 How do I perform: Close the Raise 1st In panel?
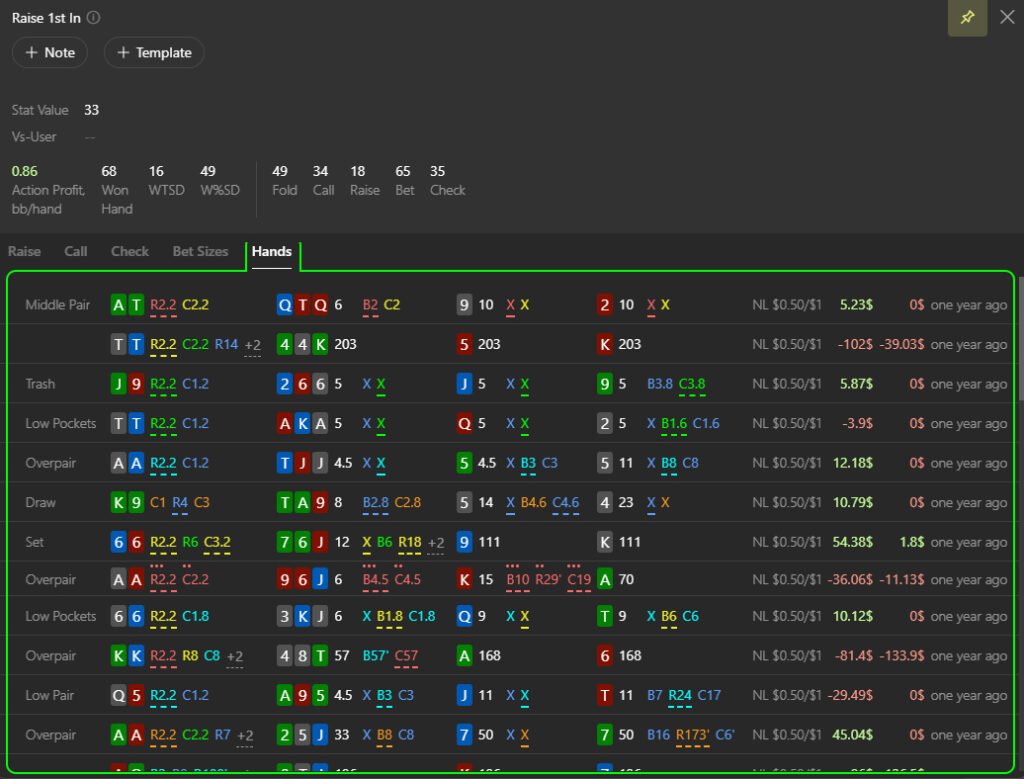1007,18
